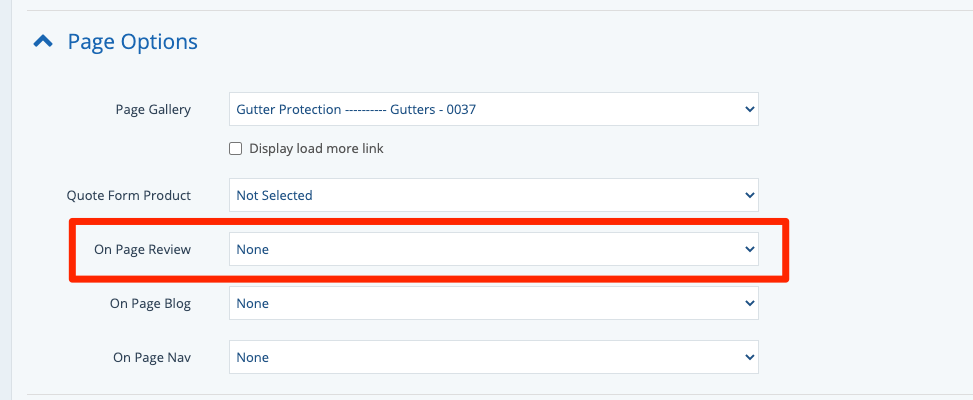Click the 'Quote Form Product' field label
Screen dimensions: 973x400
pyautogui.click(x=128, y=195)
